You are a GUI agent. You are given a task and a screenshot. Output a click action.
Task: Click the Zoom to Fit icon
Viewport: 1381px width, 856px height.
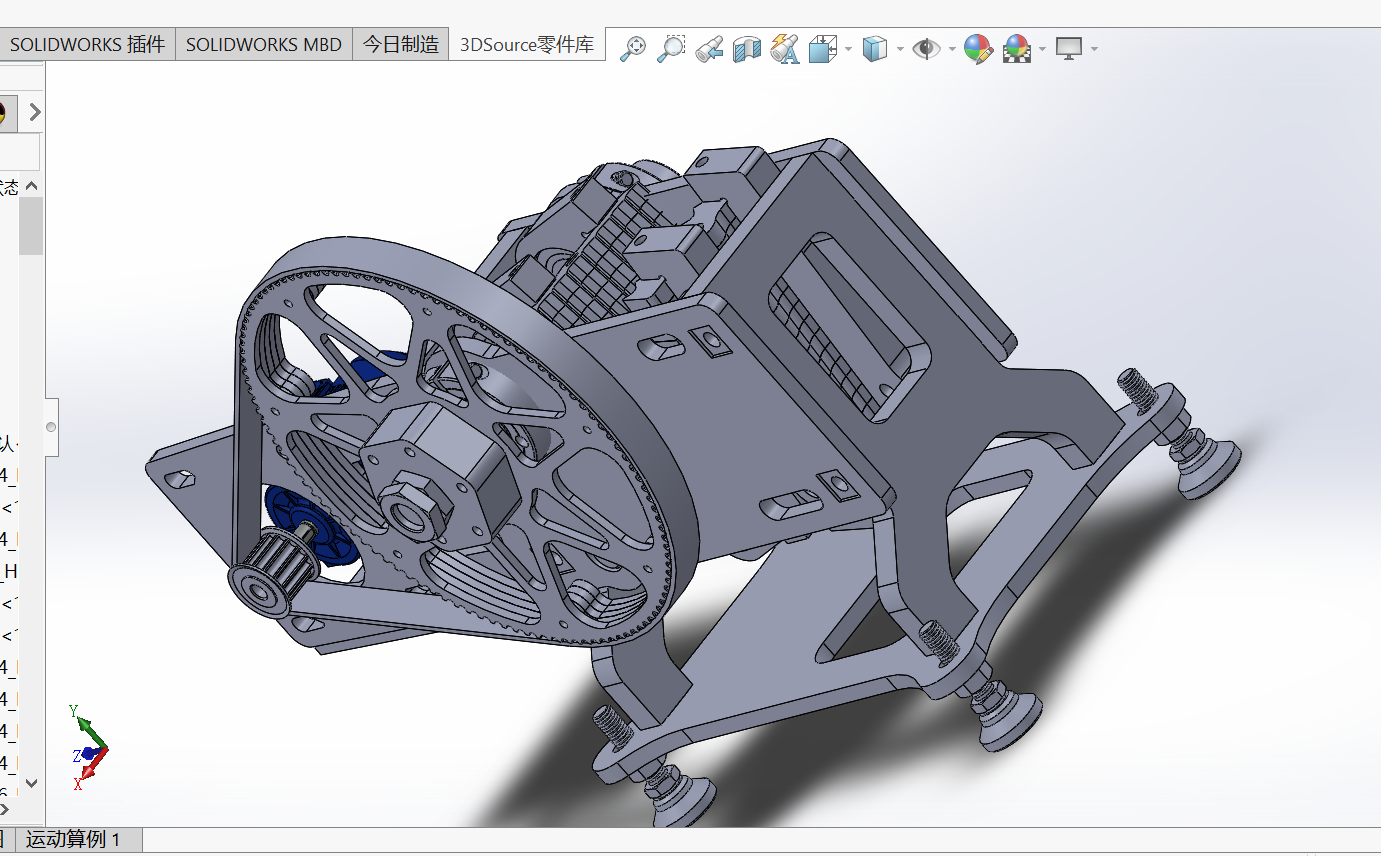tap(632, 48)
